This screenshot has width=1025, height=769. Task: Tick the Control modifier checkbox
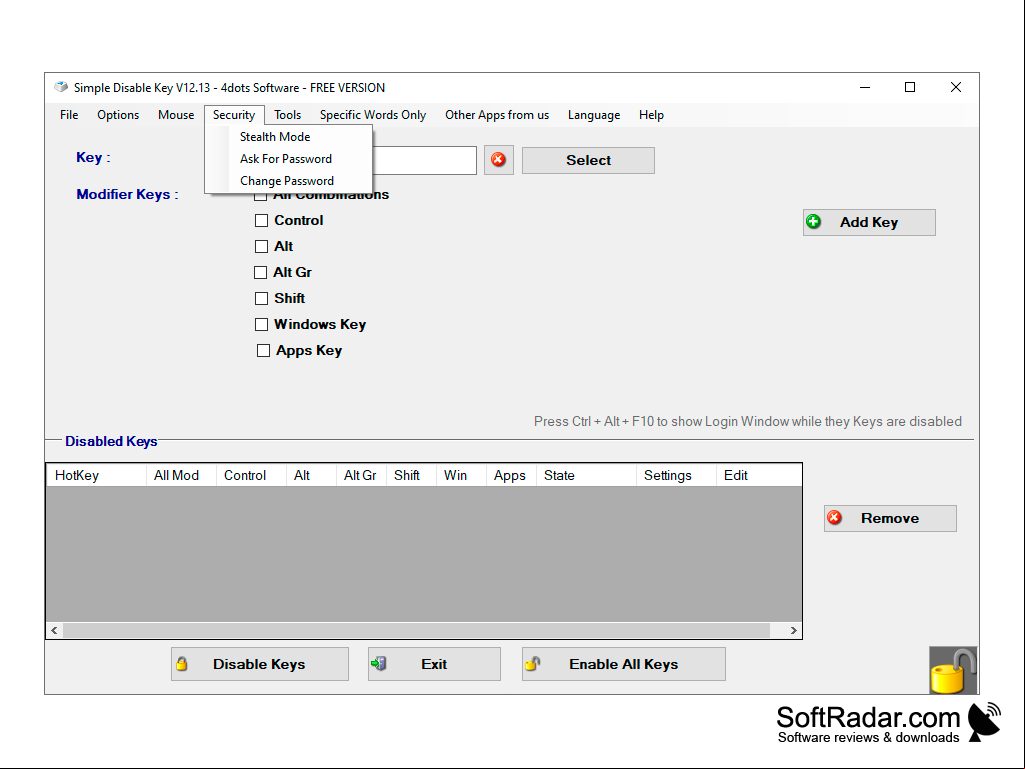point(261,220)
